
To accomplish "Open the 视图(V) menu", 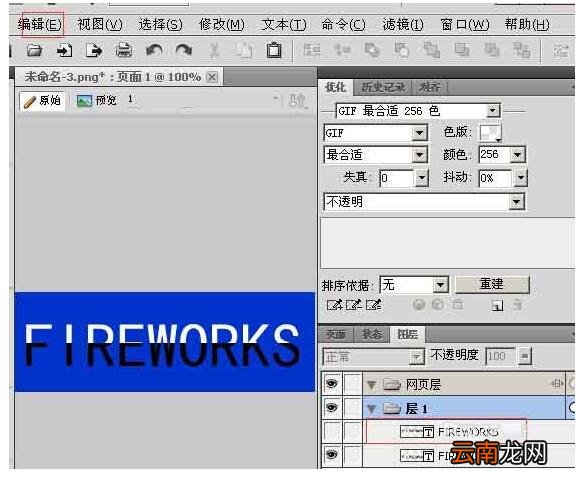I will coord(100,25).
